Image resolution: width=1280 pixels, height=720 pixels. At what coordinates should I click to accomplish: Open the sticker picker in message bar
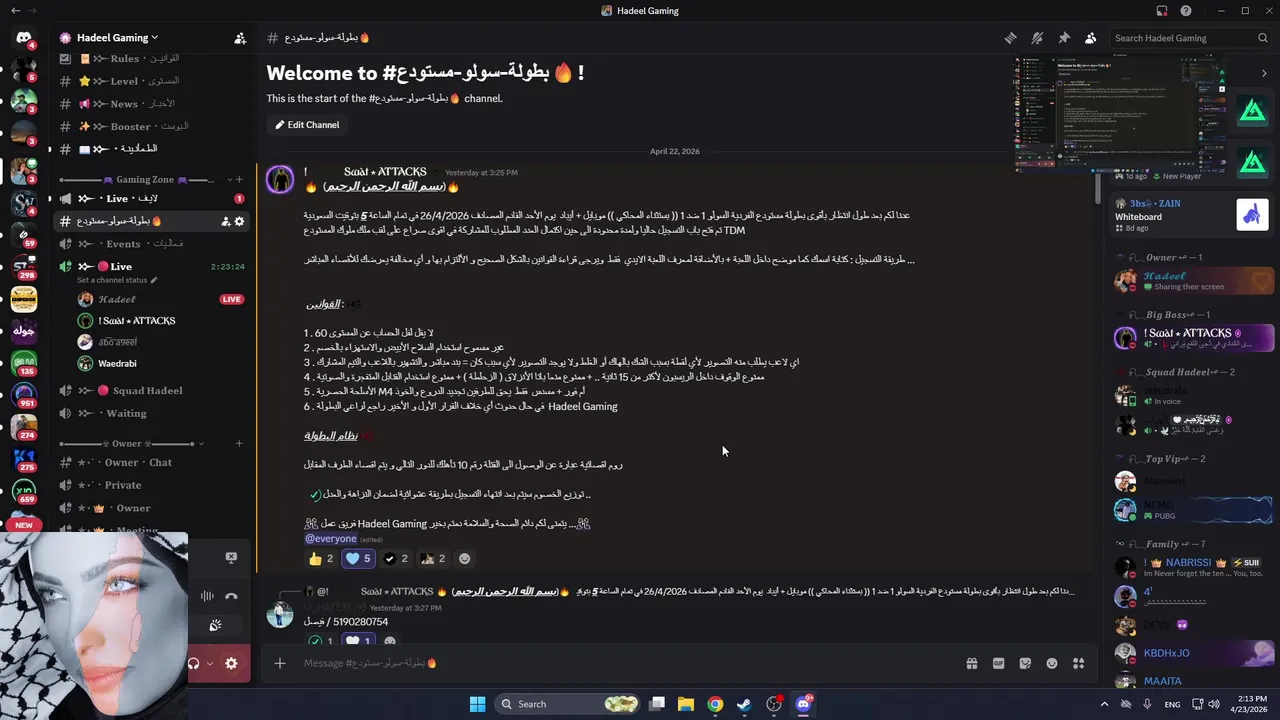point(1025,663)
